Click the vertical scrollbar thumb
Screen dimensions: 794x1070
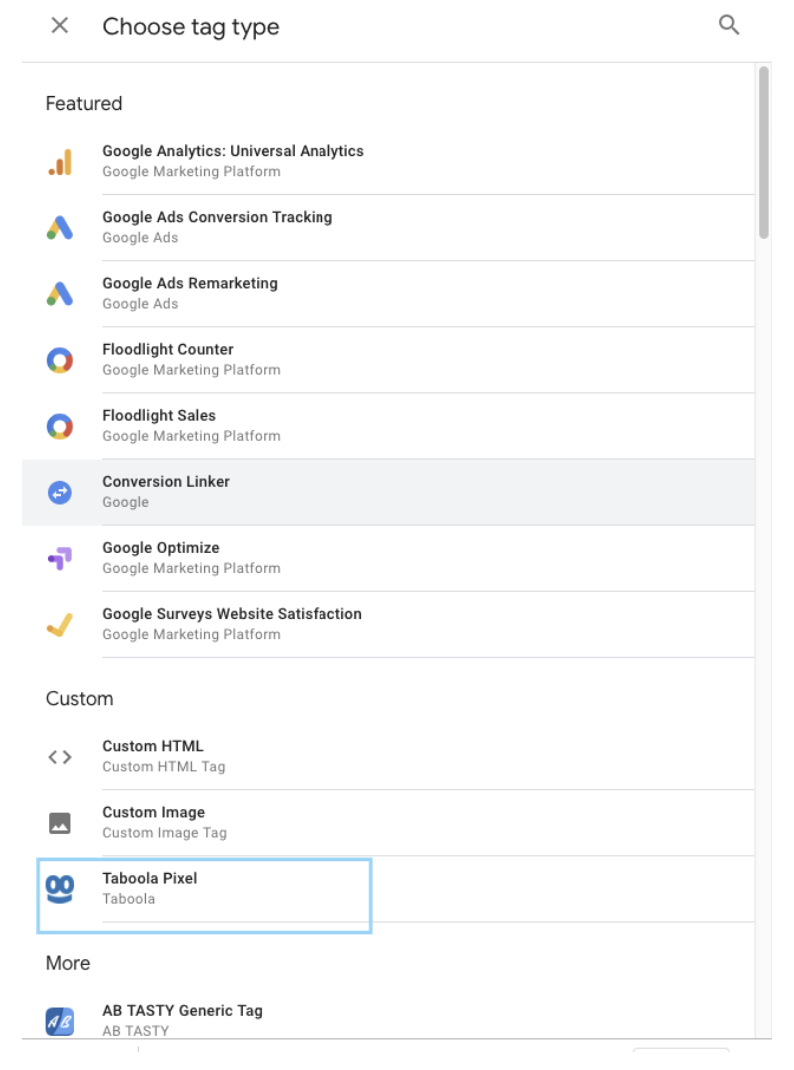764,153
